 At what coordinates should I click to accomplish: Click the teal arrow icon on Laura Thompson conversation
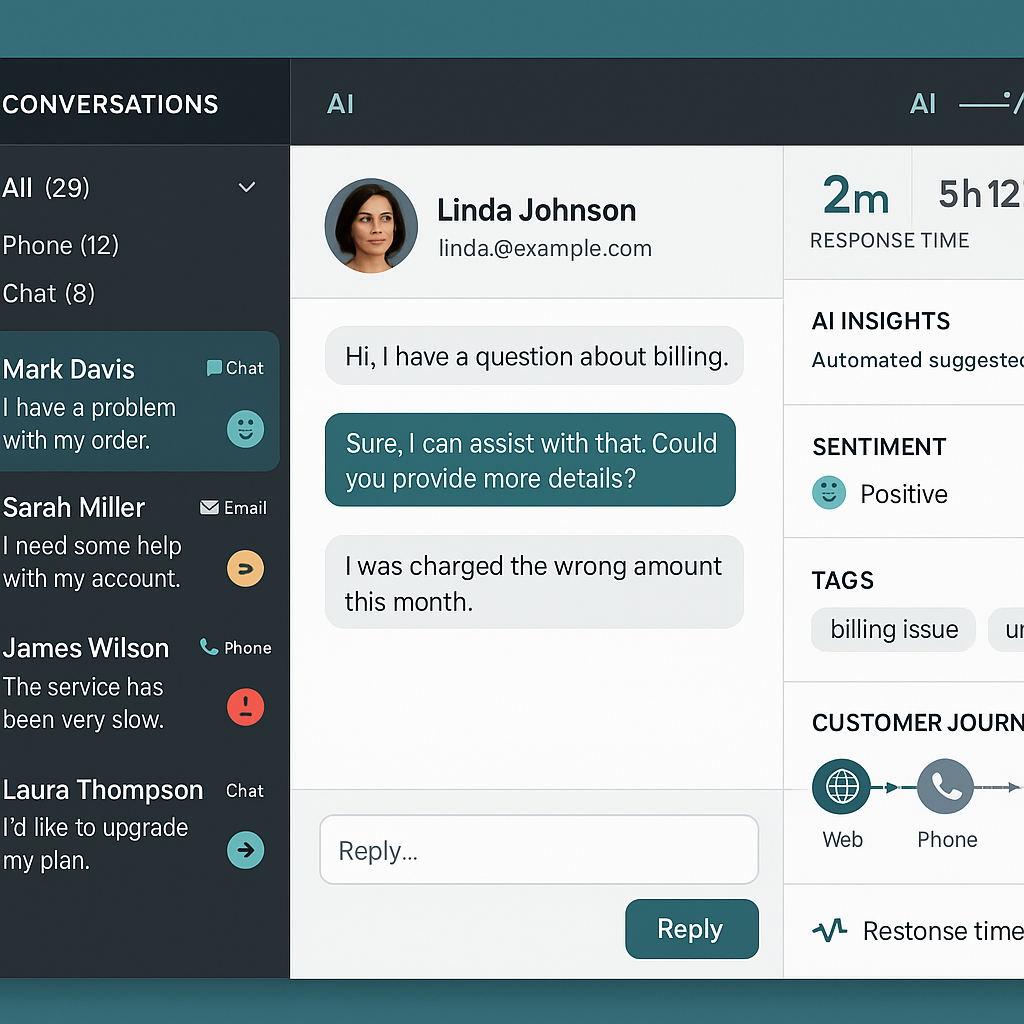pyautogui.click(x=245, y=850)
